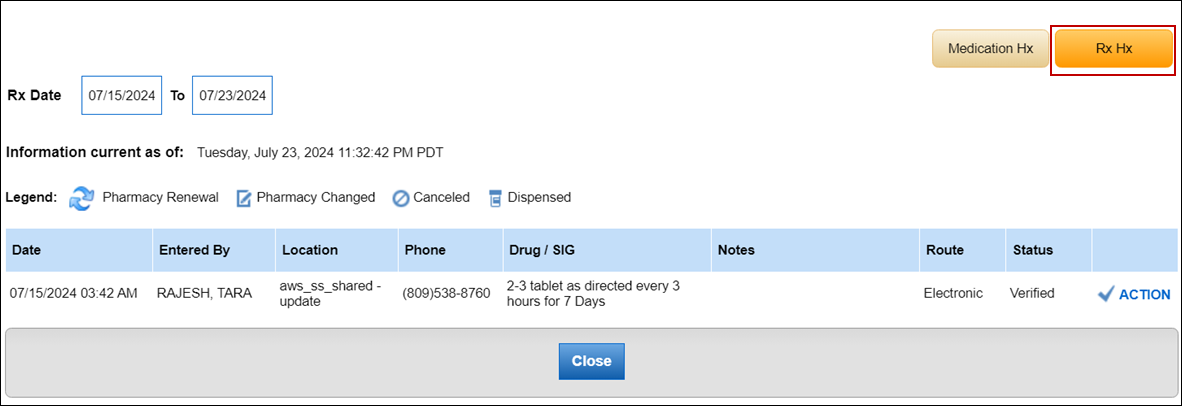
Task: Click the Pharmacy Renewal legend icon
Action: coord(82,198)
